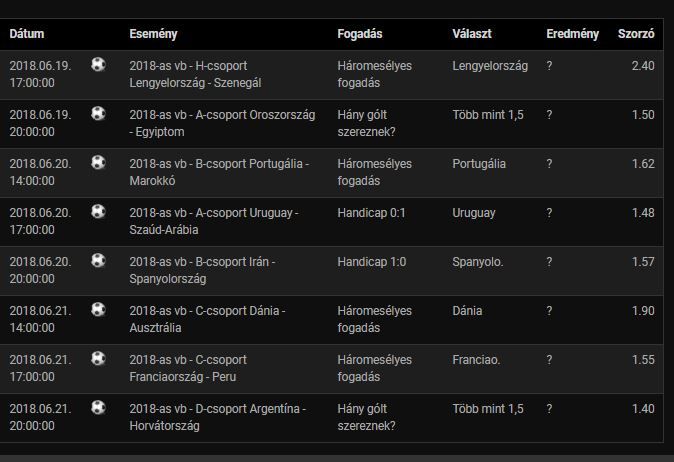Click soccer ball icon for Uruguay - Szaúd-Arábia
Image resolution: width=674 pixels, height=462 pixels.
pyautogui.click(x=98, y=211)
